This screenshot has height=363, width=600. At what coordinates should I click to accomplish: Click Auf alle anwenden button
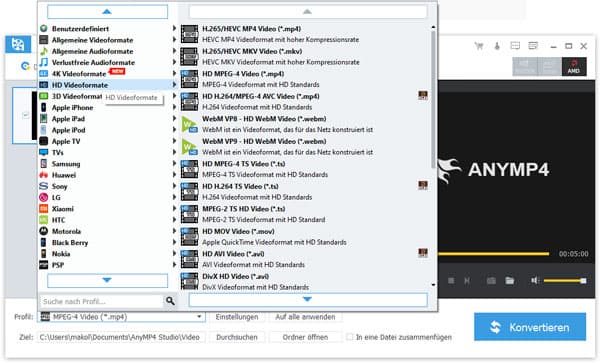(305, 317)
